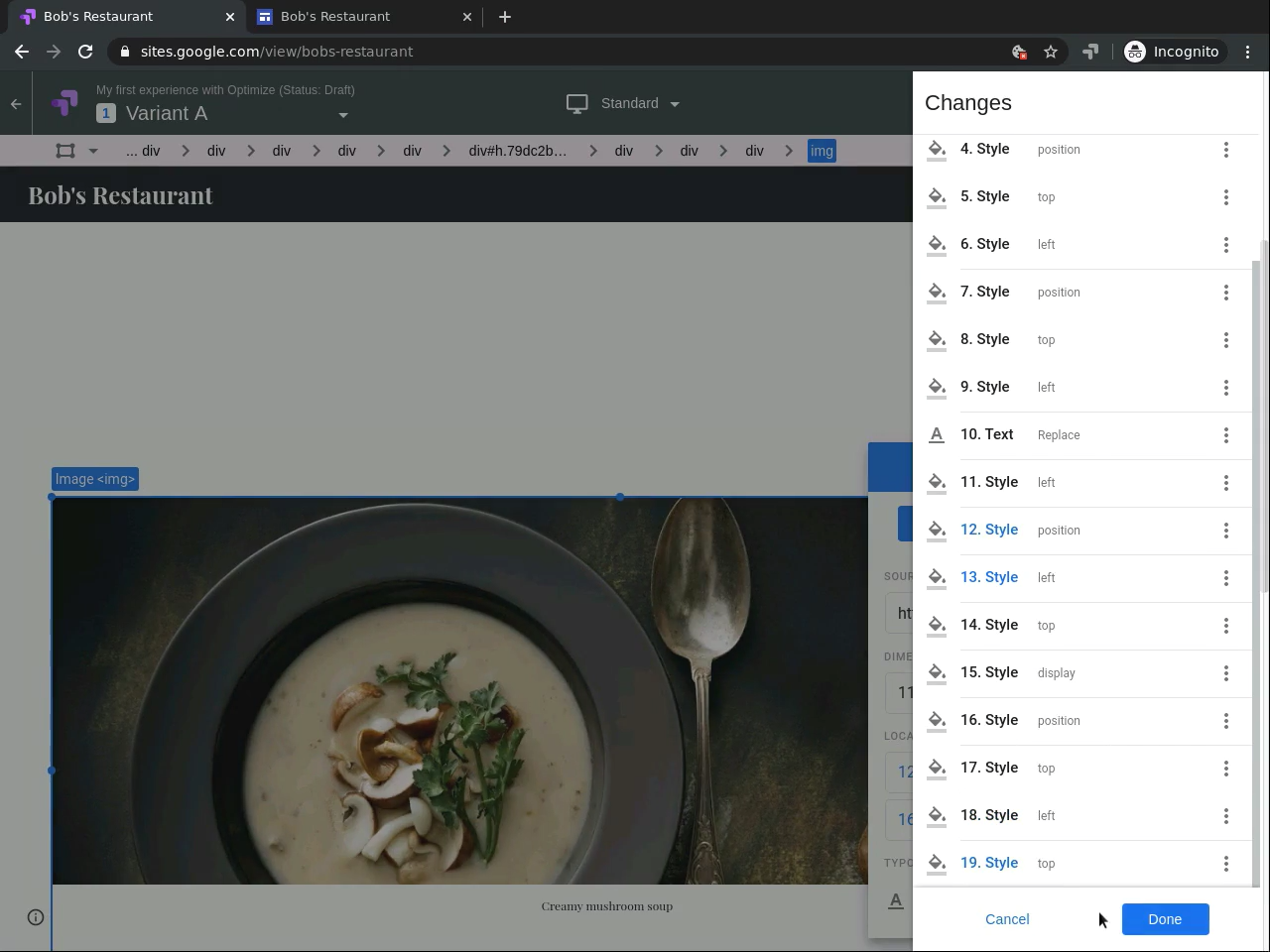Expand the Variant A dropdown

(342, 115)
